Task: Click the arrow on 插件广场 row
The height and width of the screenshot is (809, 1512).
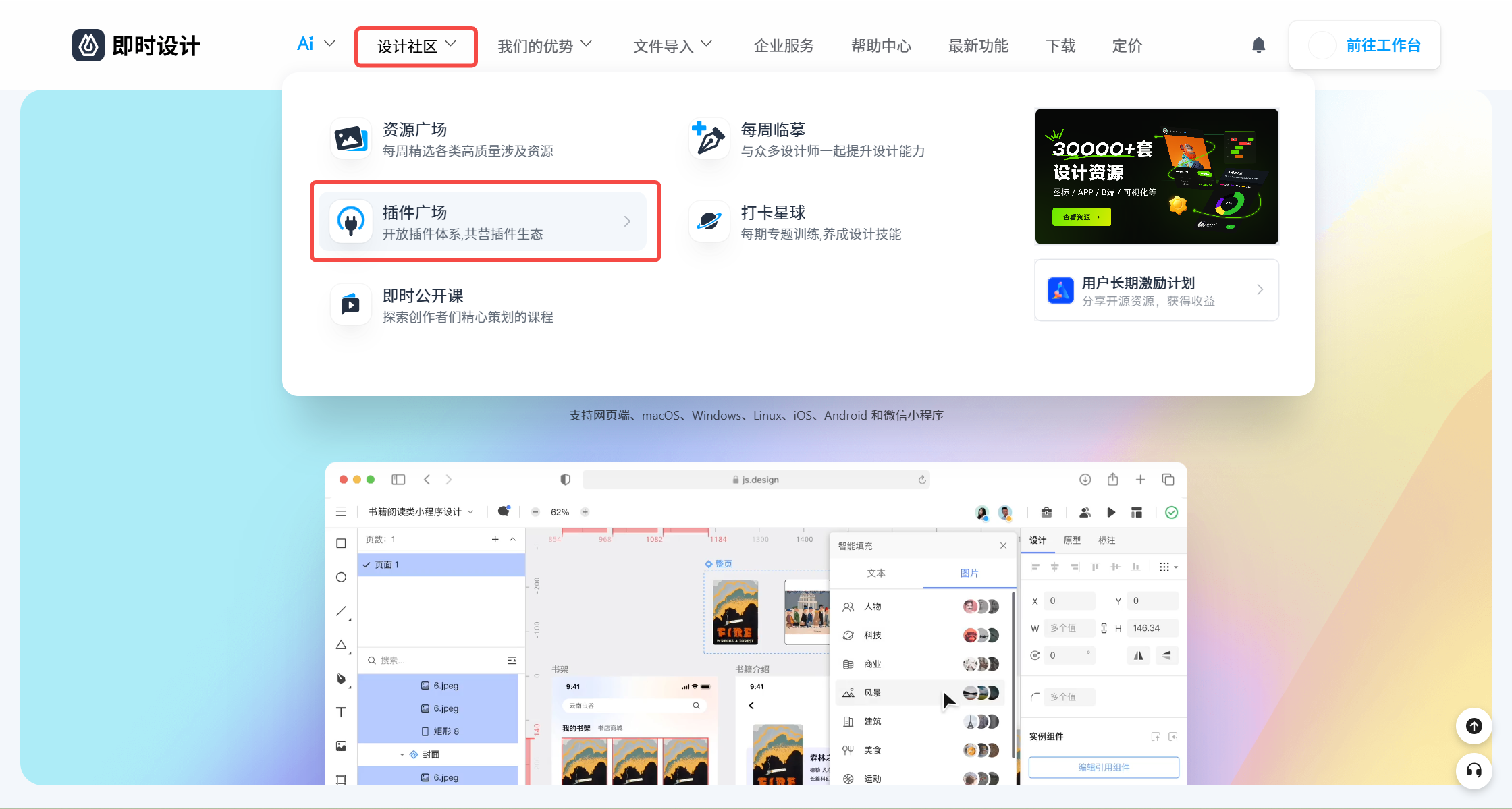Action: (x=627, y=221)
